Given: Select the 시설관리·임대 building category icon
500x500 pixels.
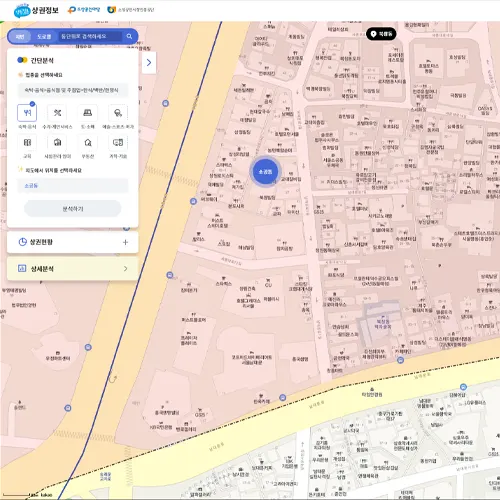Looking at the screenshot, I should [x=57, y=143].
